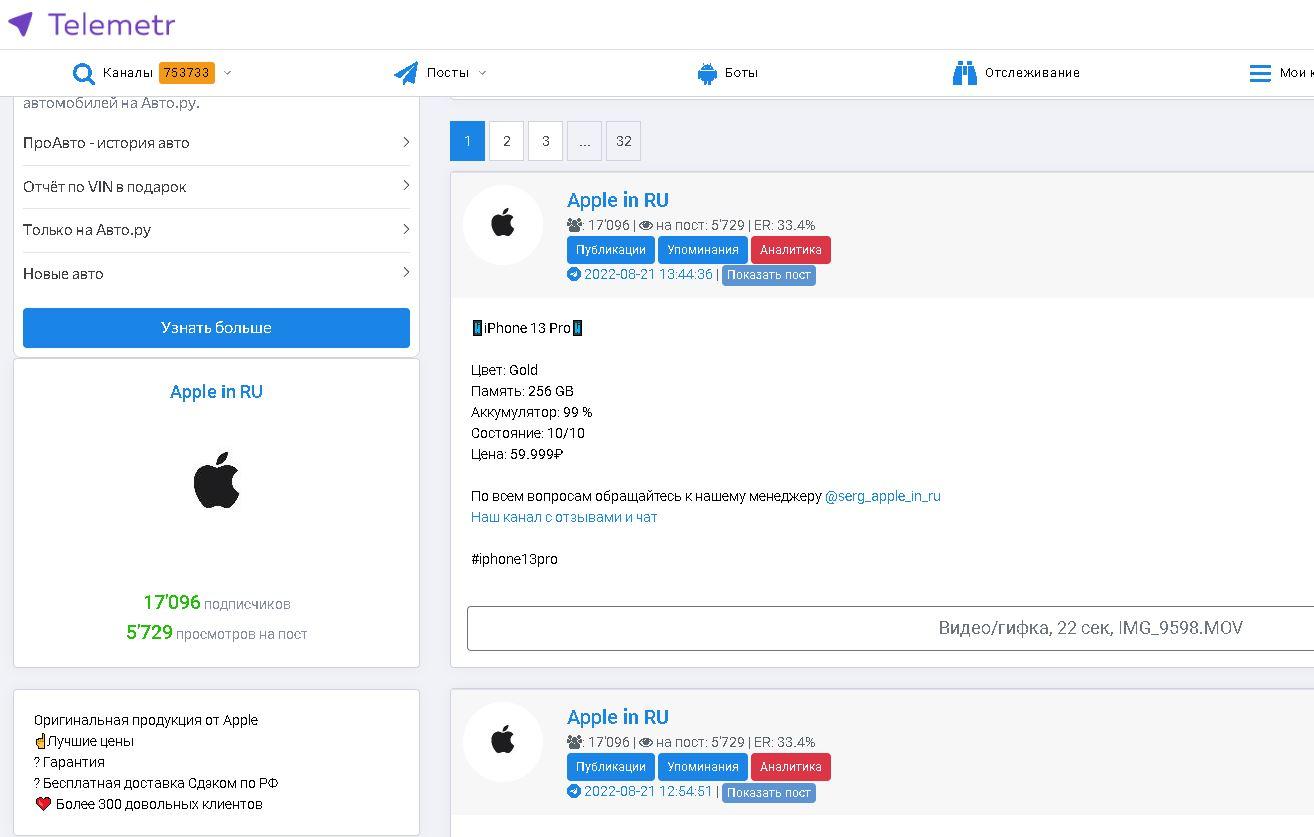The height and width of the screenshot is (837, 1314).
Task: Click Более 300 довольных клиентов text
Action: (x=159, y=804)
